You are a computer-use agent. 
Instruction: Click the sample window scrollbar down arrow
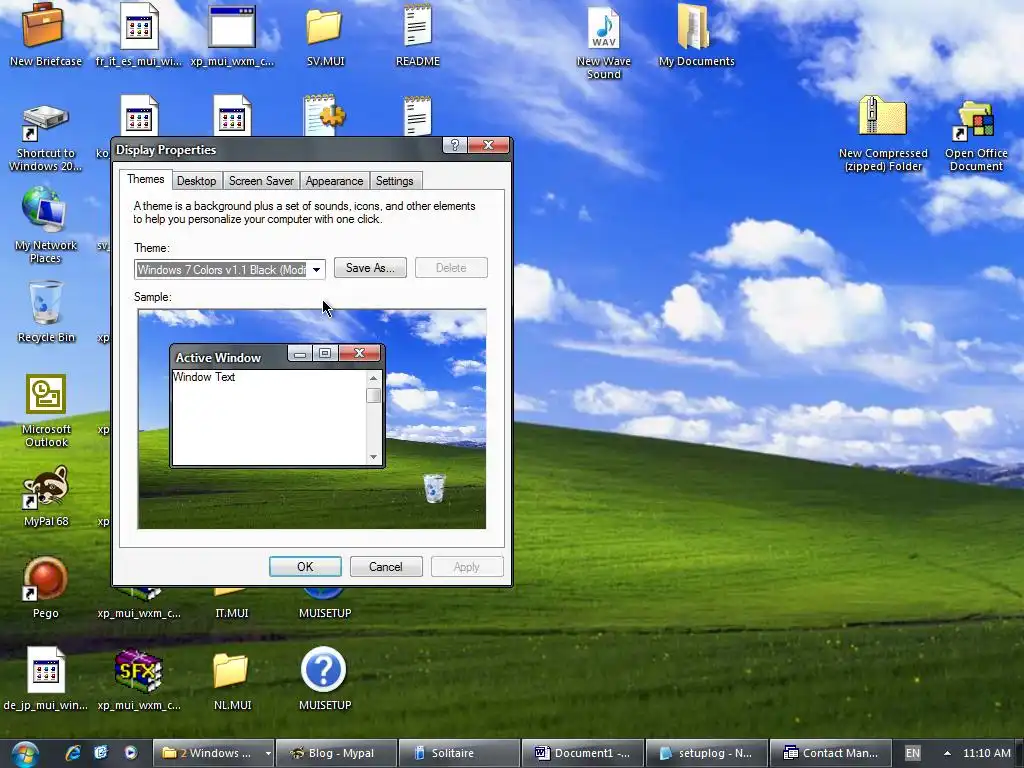[x=374, y=457]
